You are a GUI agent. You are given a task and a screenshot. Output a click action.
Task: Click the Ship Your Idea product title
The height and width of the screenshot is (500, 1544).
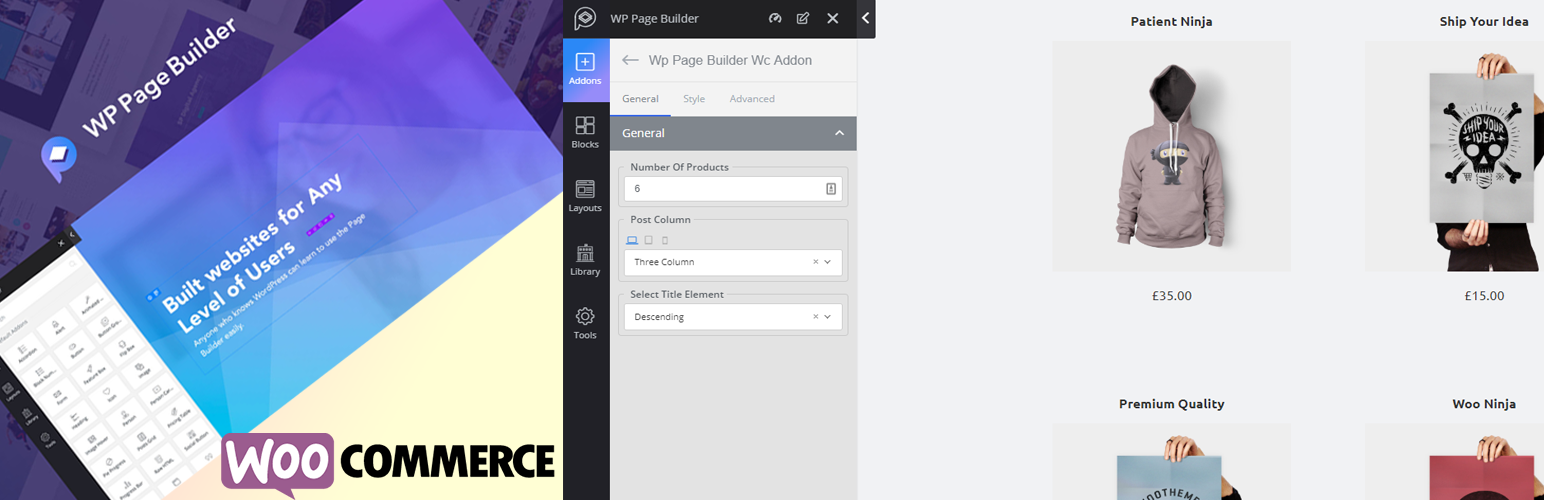tap(1484, 21)
